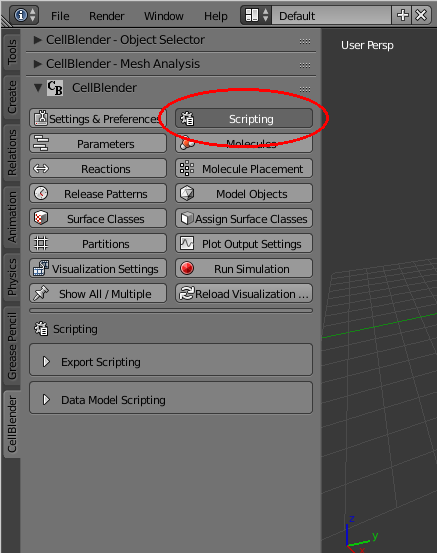The height and width of the screenshot is (553, 437).
Task: Click the Settings & Preferences button
Action: [98, 118]
